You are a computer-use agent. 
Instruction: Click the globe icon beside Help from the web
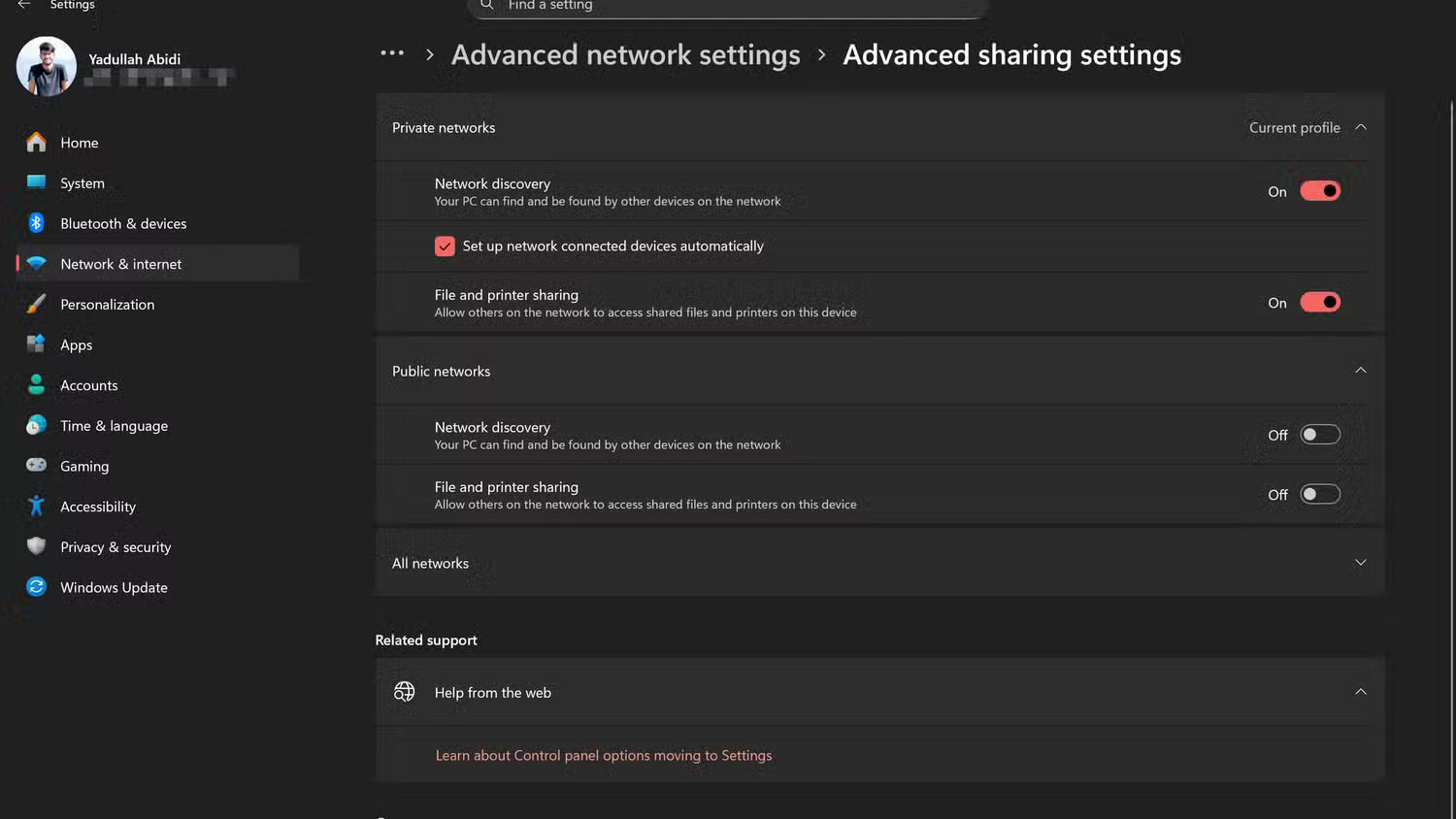pyautogui.click(x=404, y=691)
